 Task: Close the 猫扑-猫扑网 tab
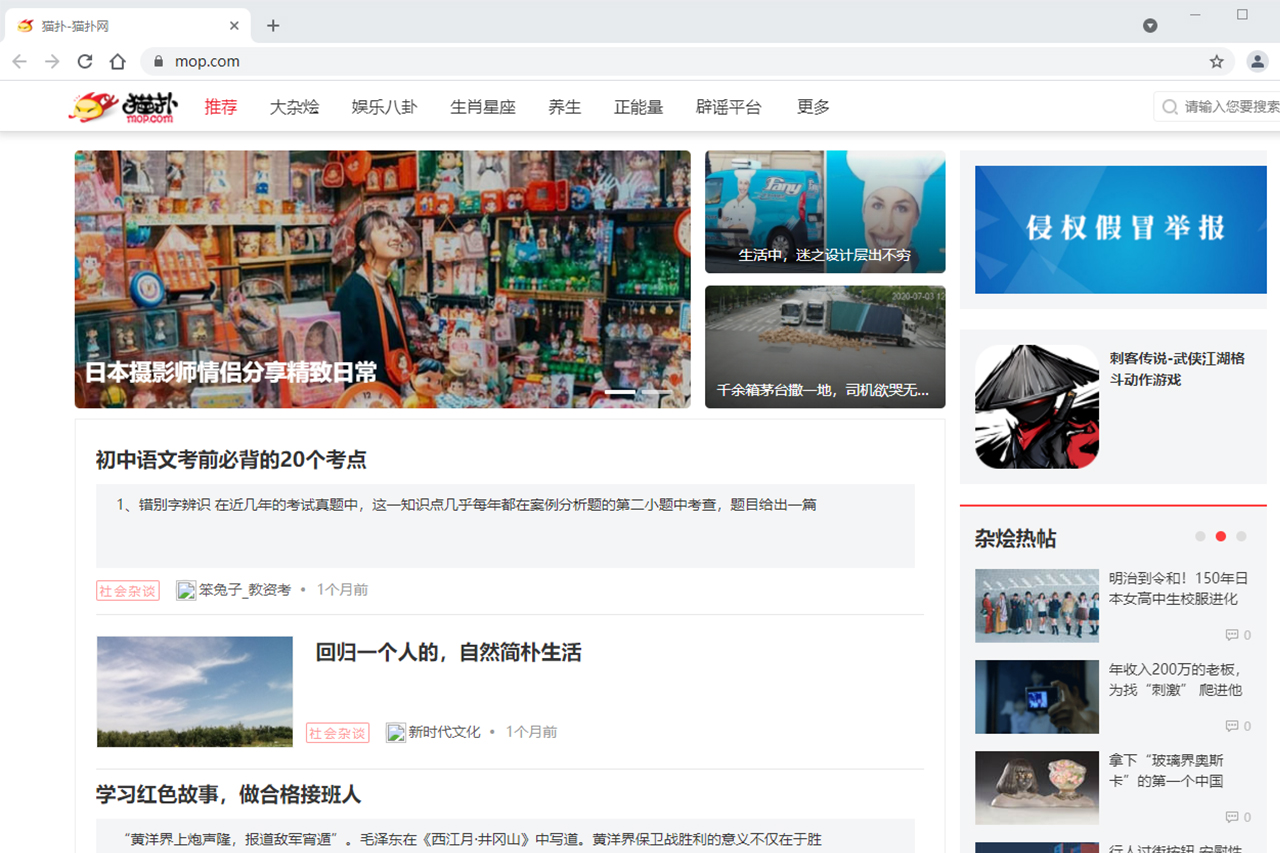(x=234, y=26)
